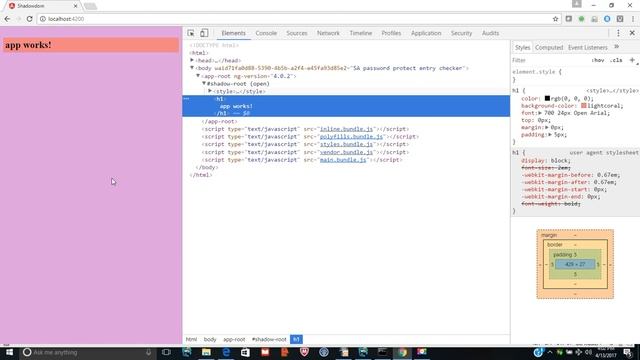Open the command prompt taskbar icon
The width and height of the screenshot is (640, 360).
[382, 352]
